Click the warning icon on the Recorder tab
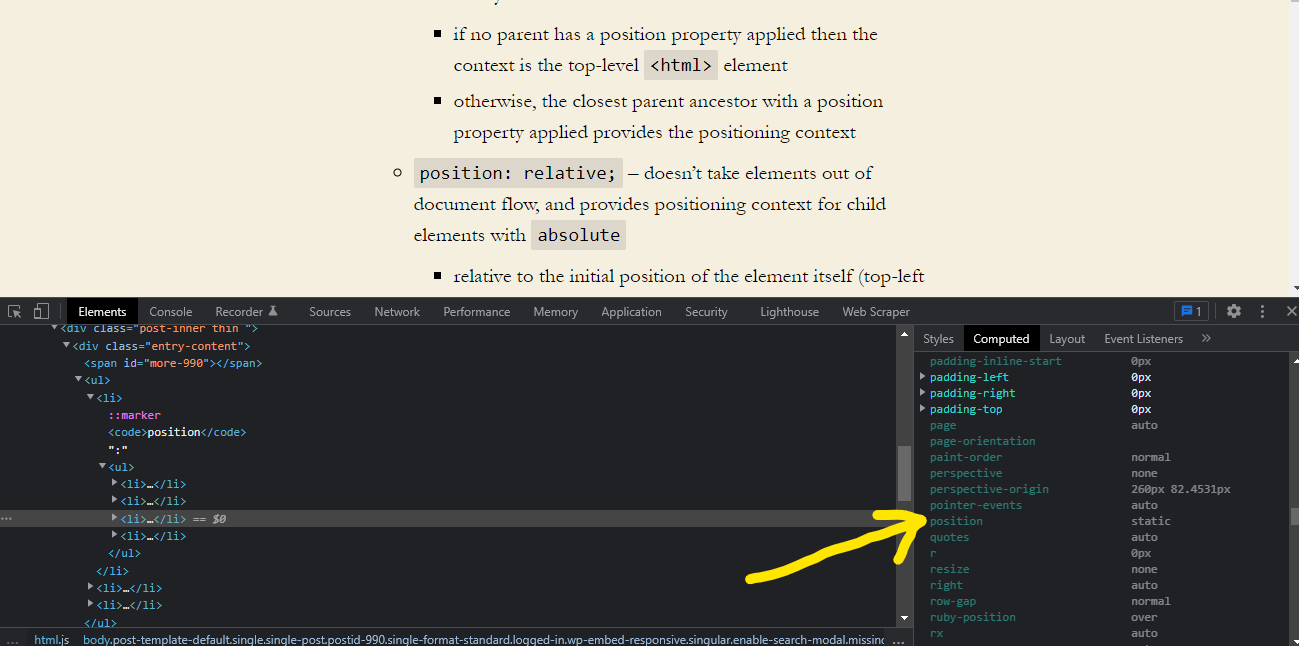The height and width of the screenshot is (646, 1299). (x=275, y=311)
